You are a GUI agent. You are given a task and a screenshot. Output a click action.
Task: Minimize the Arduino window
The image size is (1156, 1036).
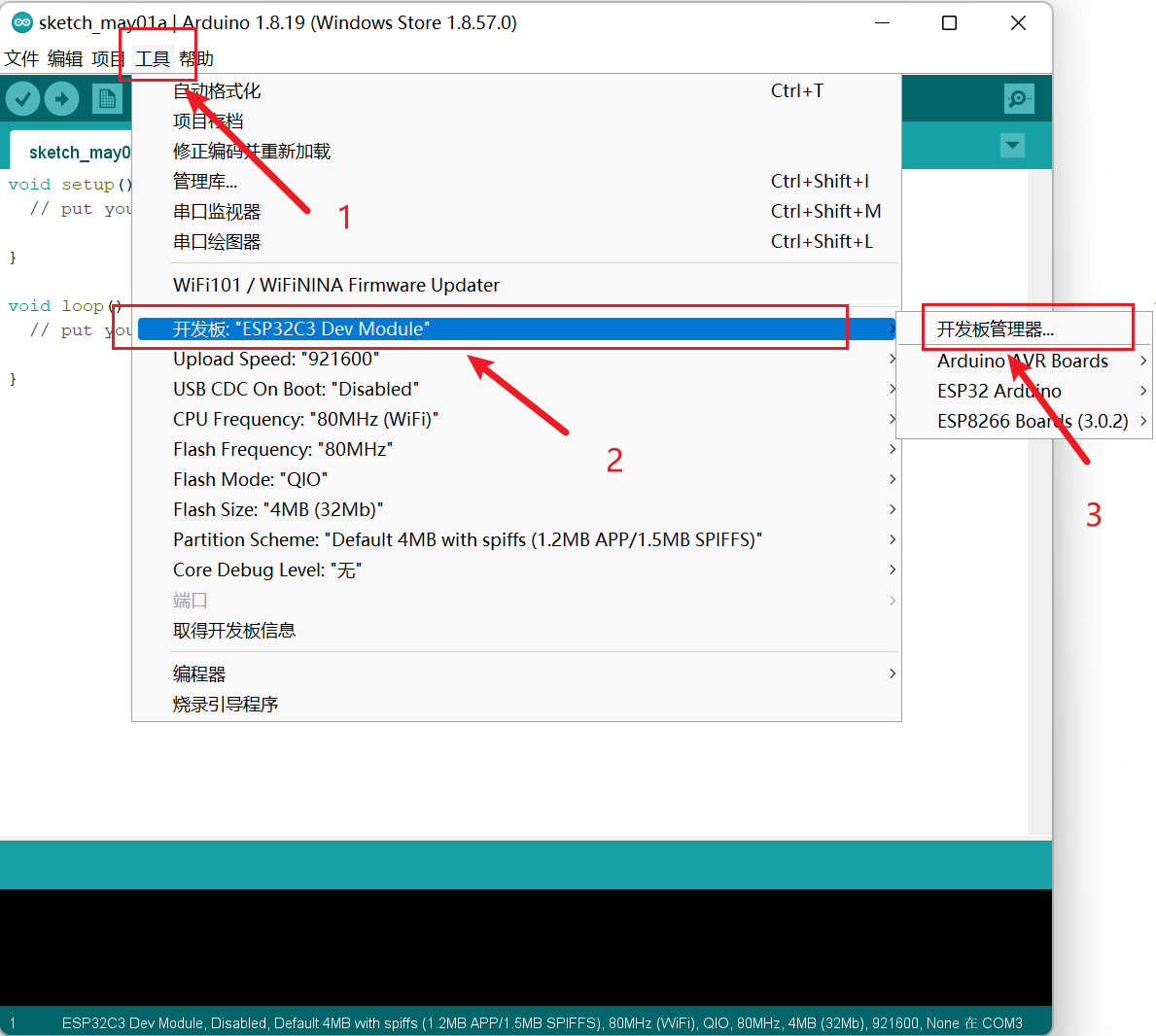click(x=883, y=23)
